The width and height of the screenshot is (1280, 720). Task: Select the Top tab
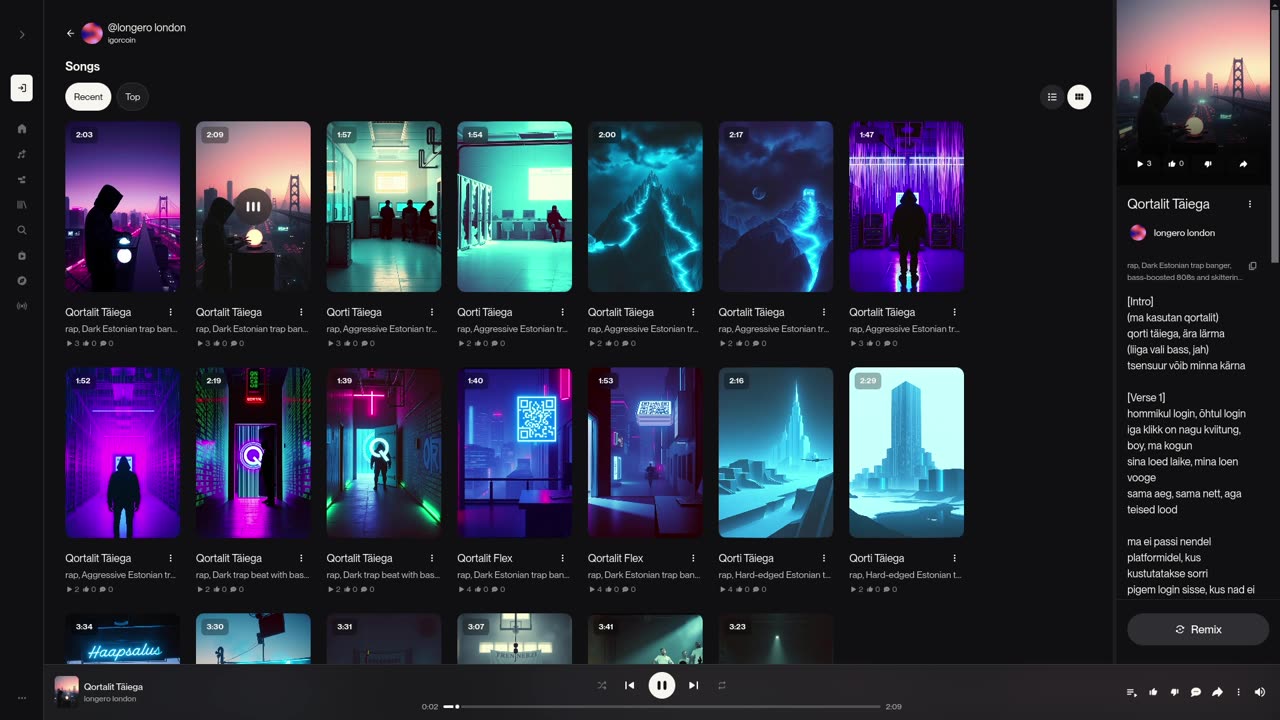pos(132,97)
